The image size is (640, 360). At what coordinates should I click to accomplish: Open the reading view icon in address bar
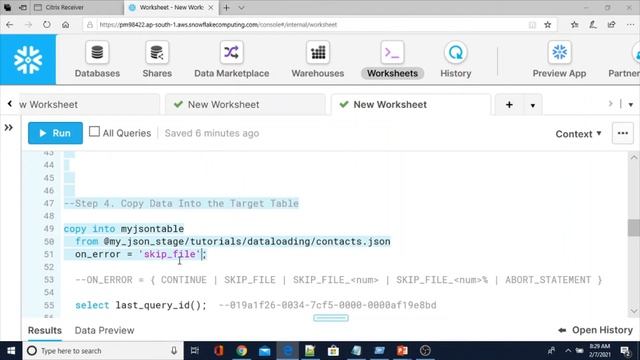click(x=532, y=25)
